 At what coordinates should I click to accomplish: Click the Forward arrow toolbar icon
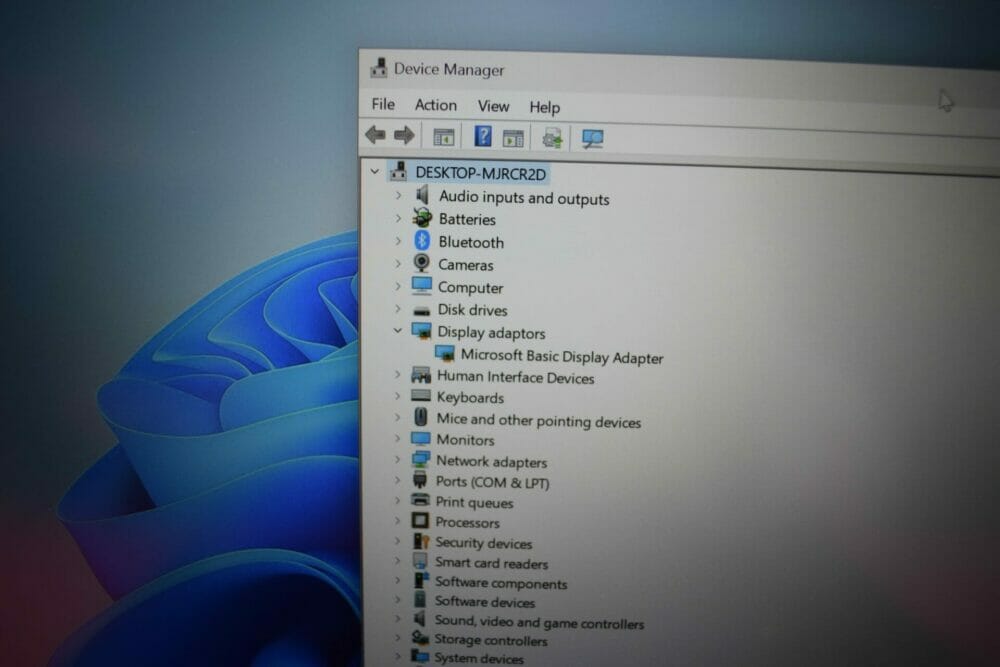(404, 135)
